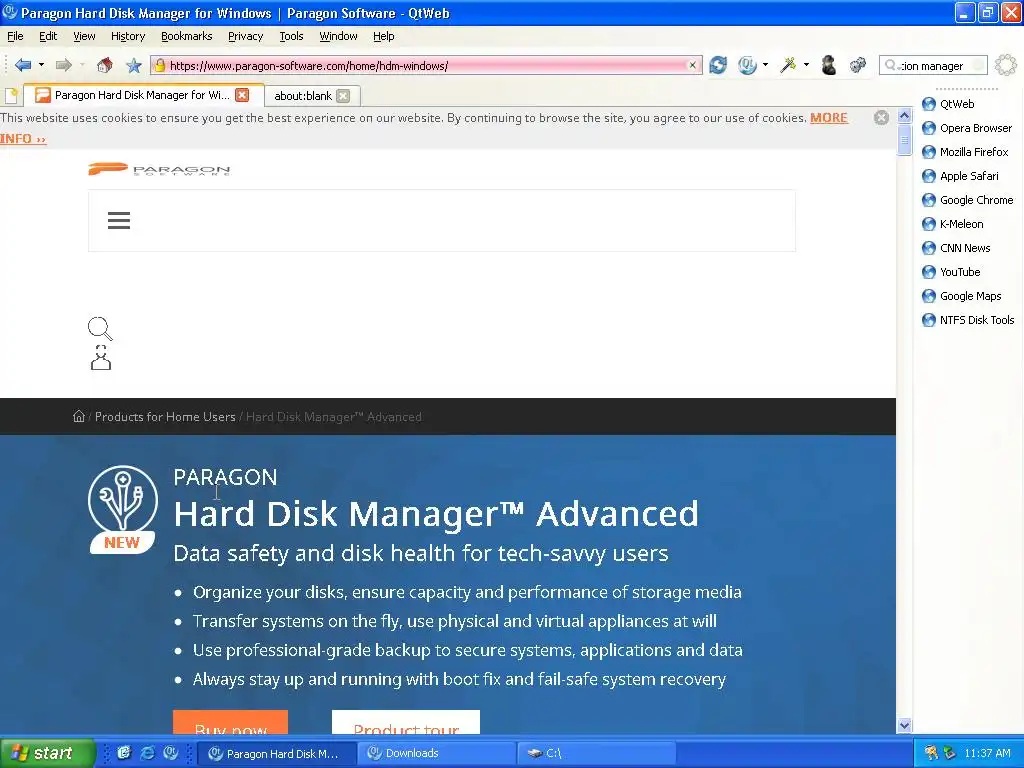This screenshot has width=1024, height=768.
Task: Open hamburger menu on Paragon site
Action: pos(119,221)
